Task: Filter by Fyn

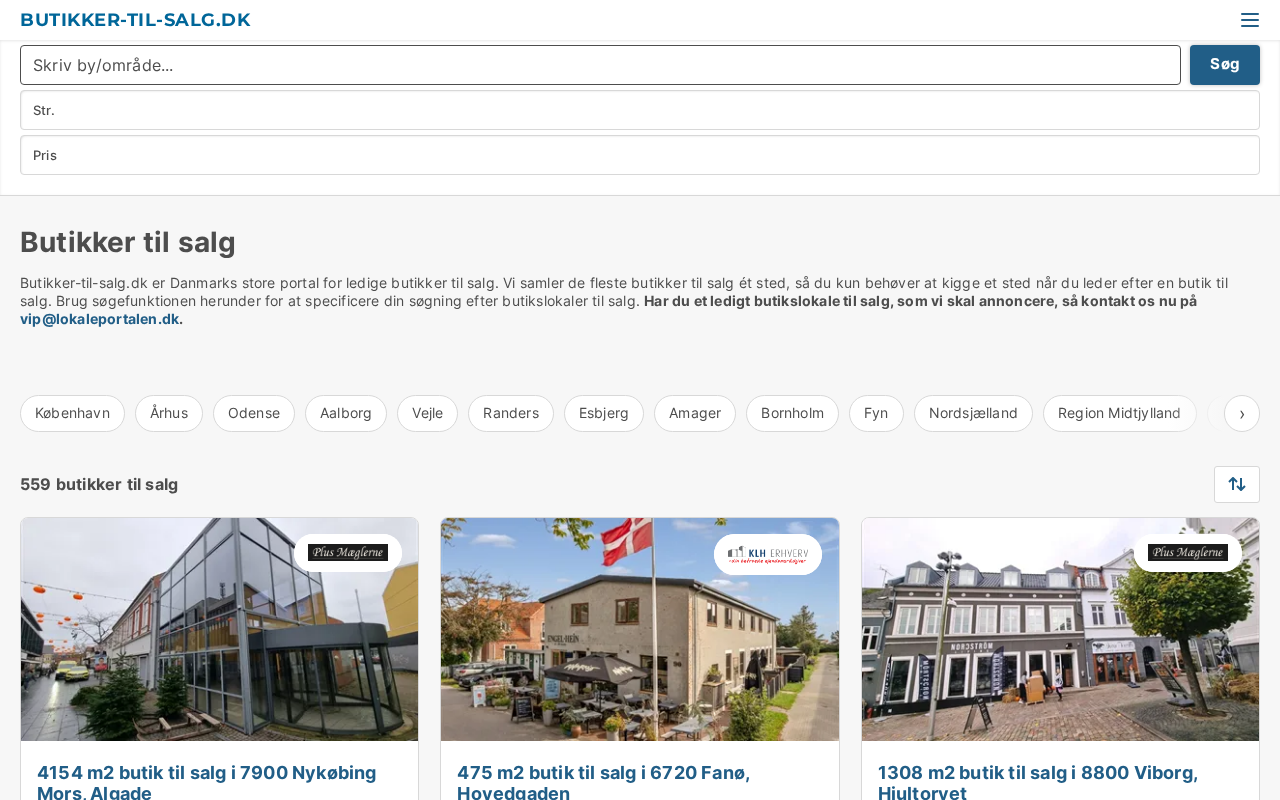Action: (876, 413)
